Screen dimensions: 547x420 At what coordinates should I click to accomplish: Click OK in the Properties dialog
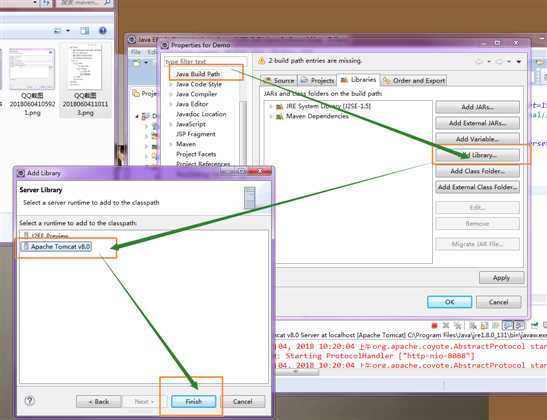point(450,302)
